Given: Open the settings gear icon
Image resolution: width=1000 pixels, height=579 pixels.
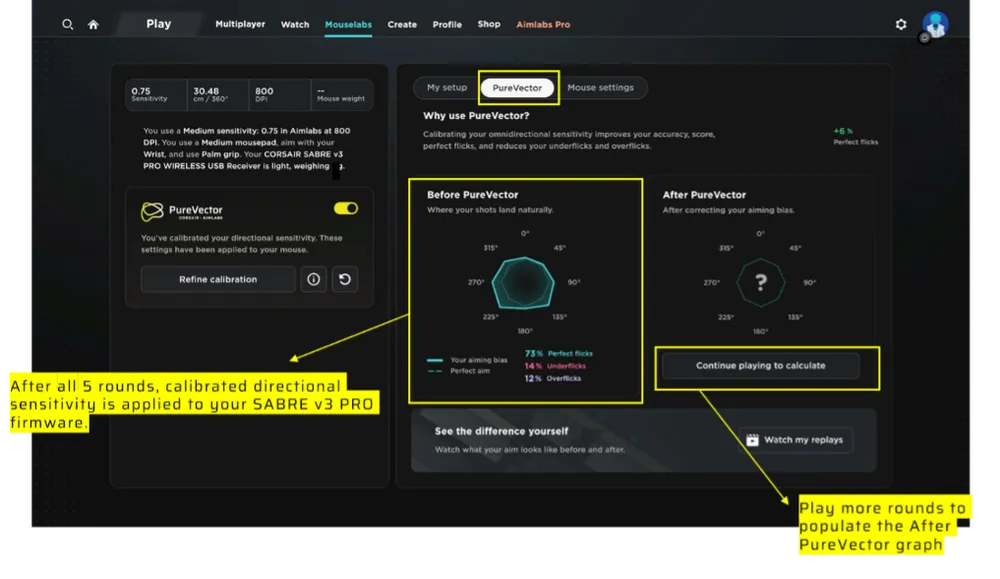Looking at the screenshot, I should [x=901, y=24].
